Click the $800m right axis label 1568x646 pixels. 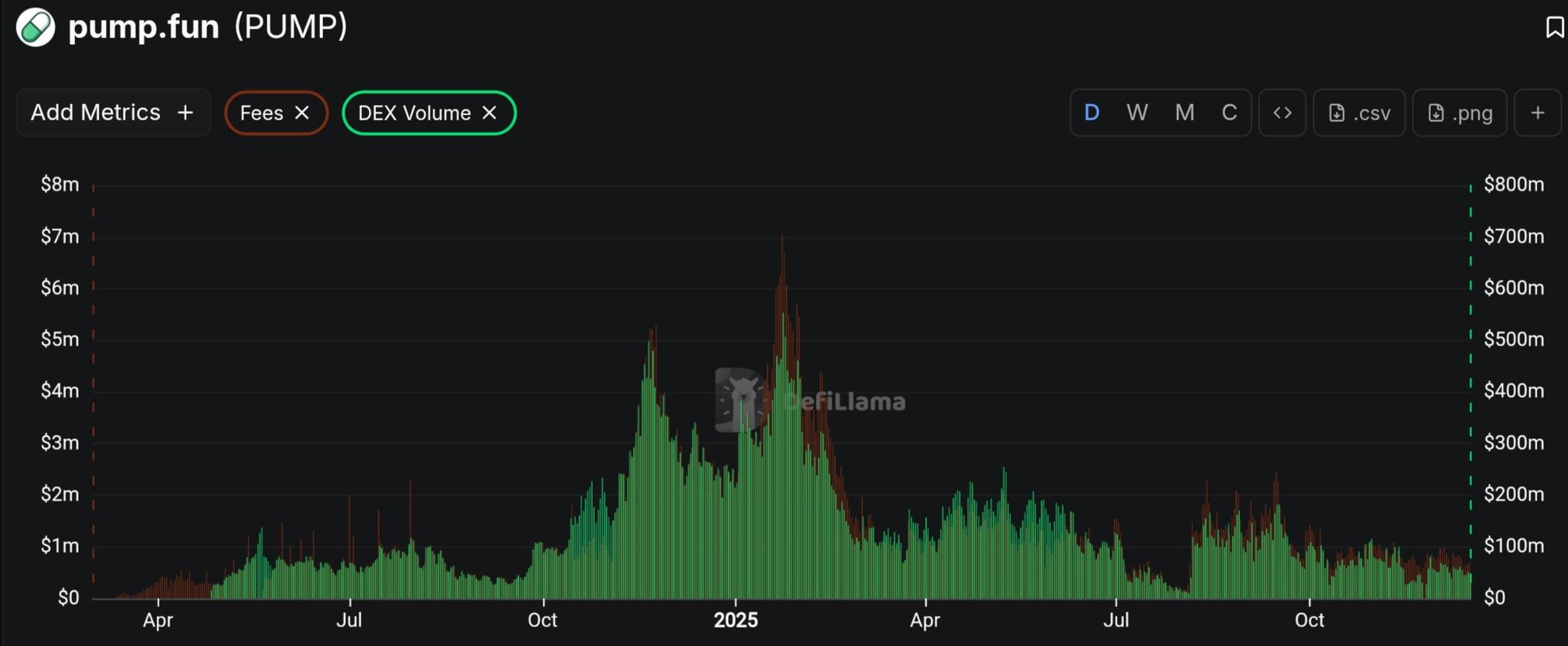pos(1514,184)
